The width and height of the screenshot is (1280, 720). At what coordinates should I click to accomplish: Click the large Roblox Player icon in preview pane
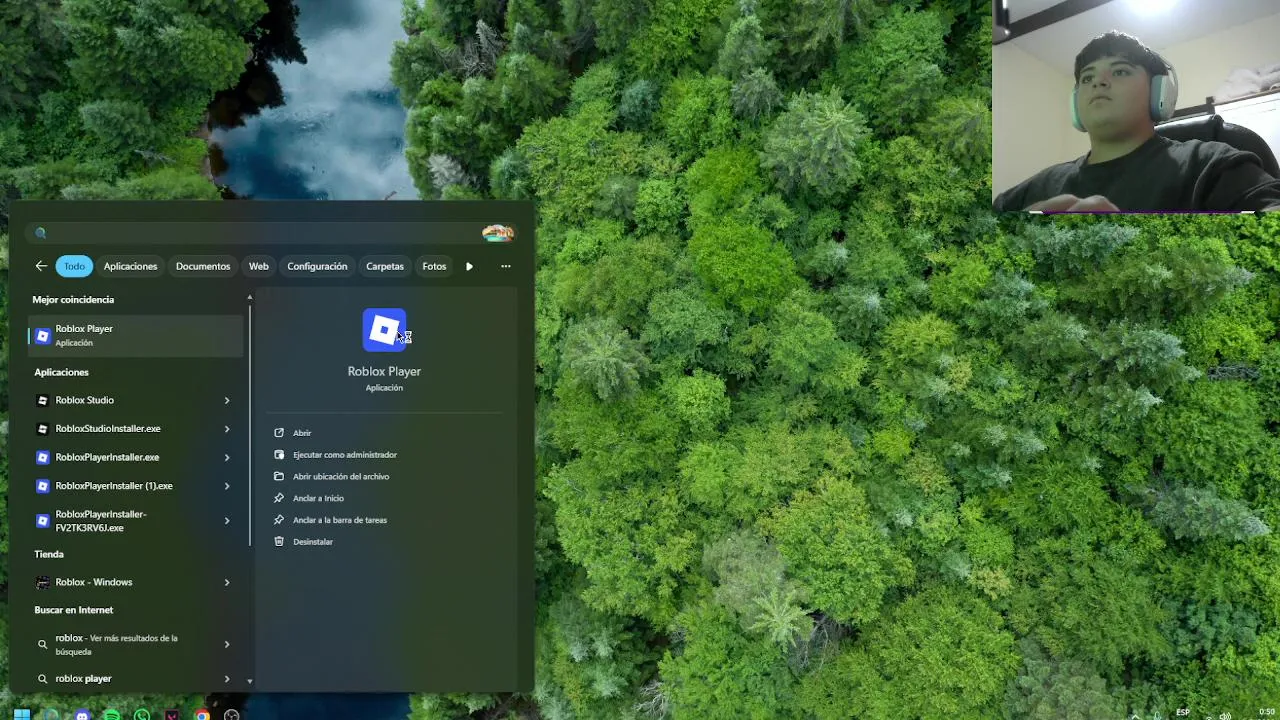[x=384, y=330]
